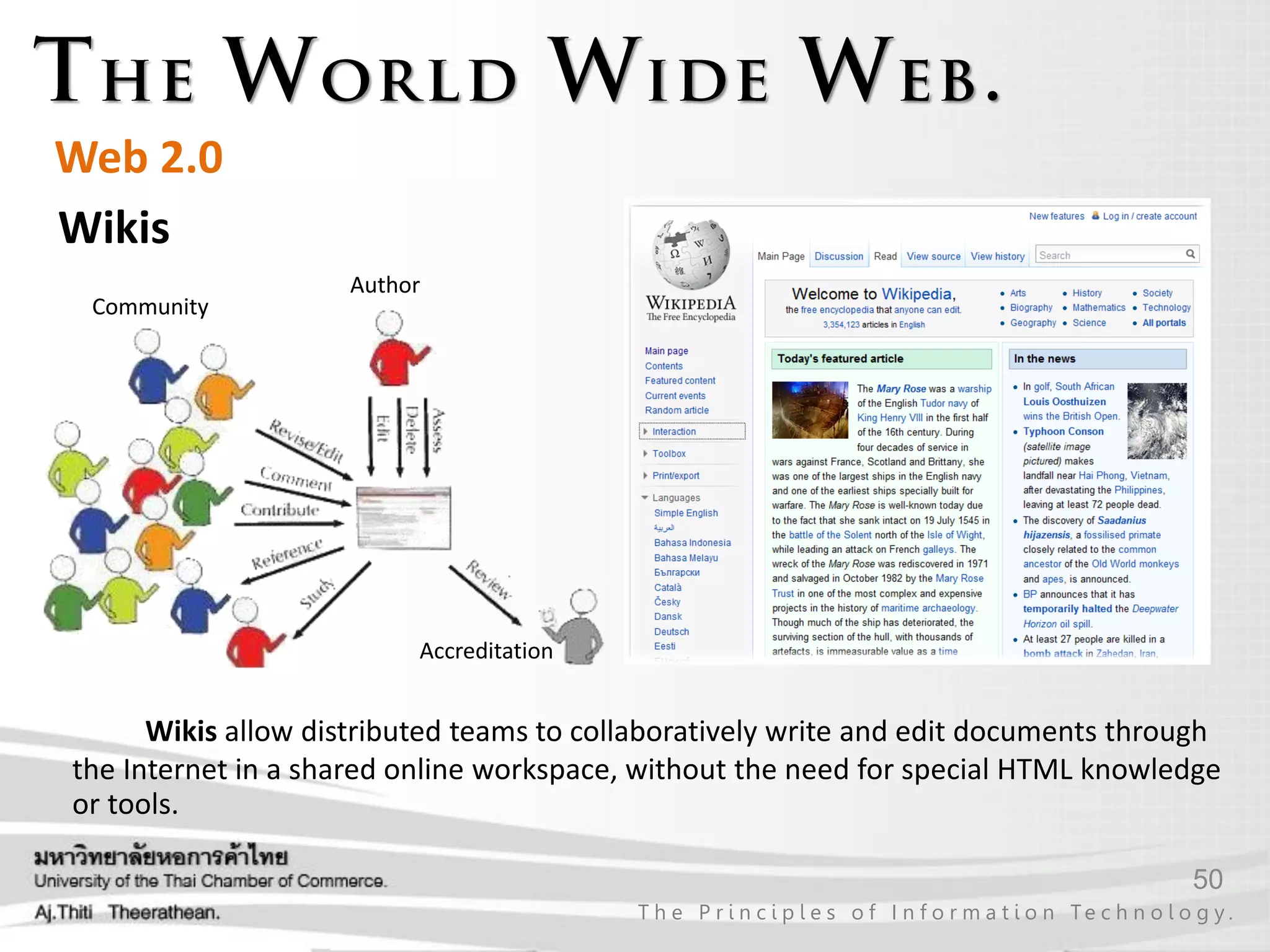1270x952 pixels.
Task: Open the View history tab
Action: (997, 256)
